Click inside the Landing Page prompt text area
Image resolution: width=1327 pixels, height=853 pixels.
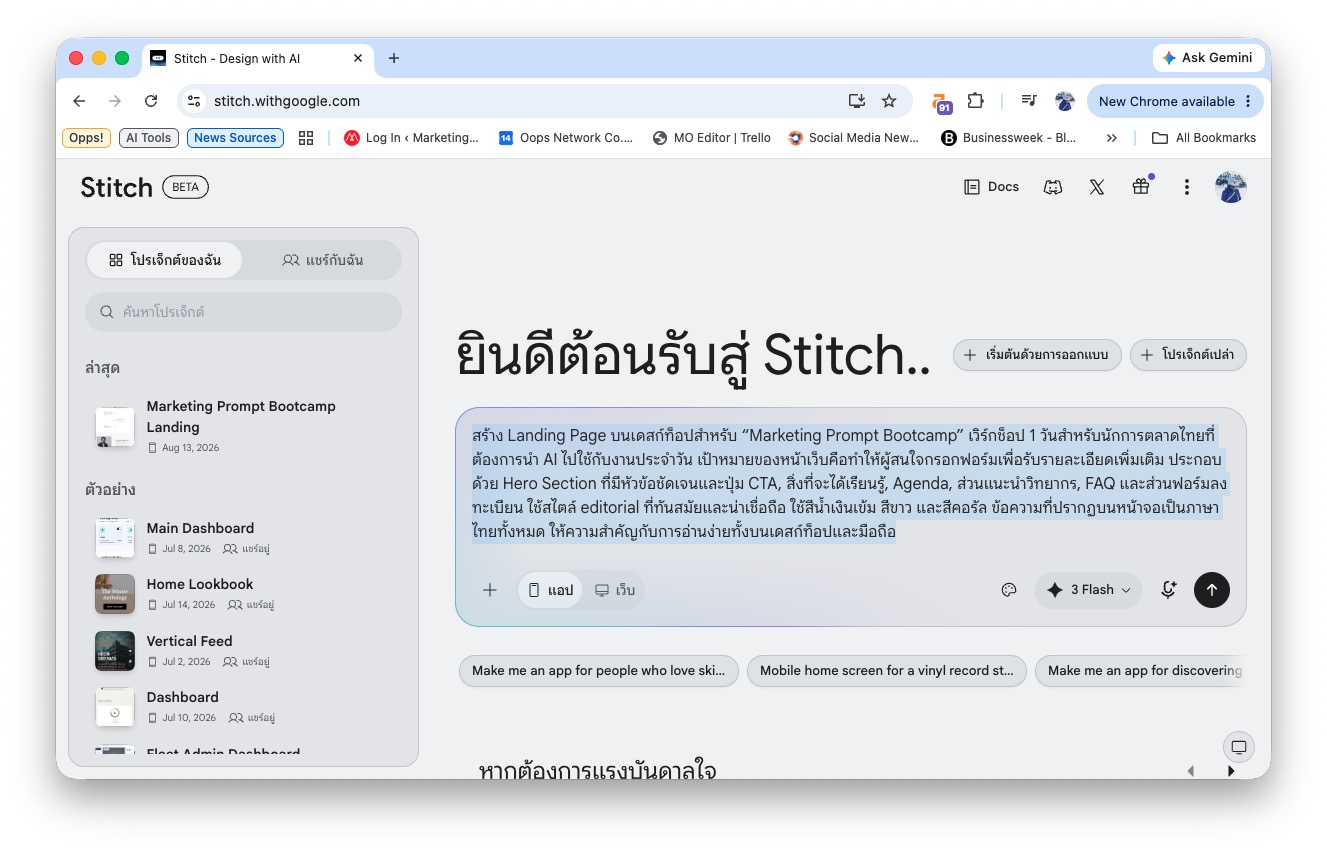coord(850,484)
